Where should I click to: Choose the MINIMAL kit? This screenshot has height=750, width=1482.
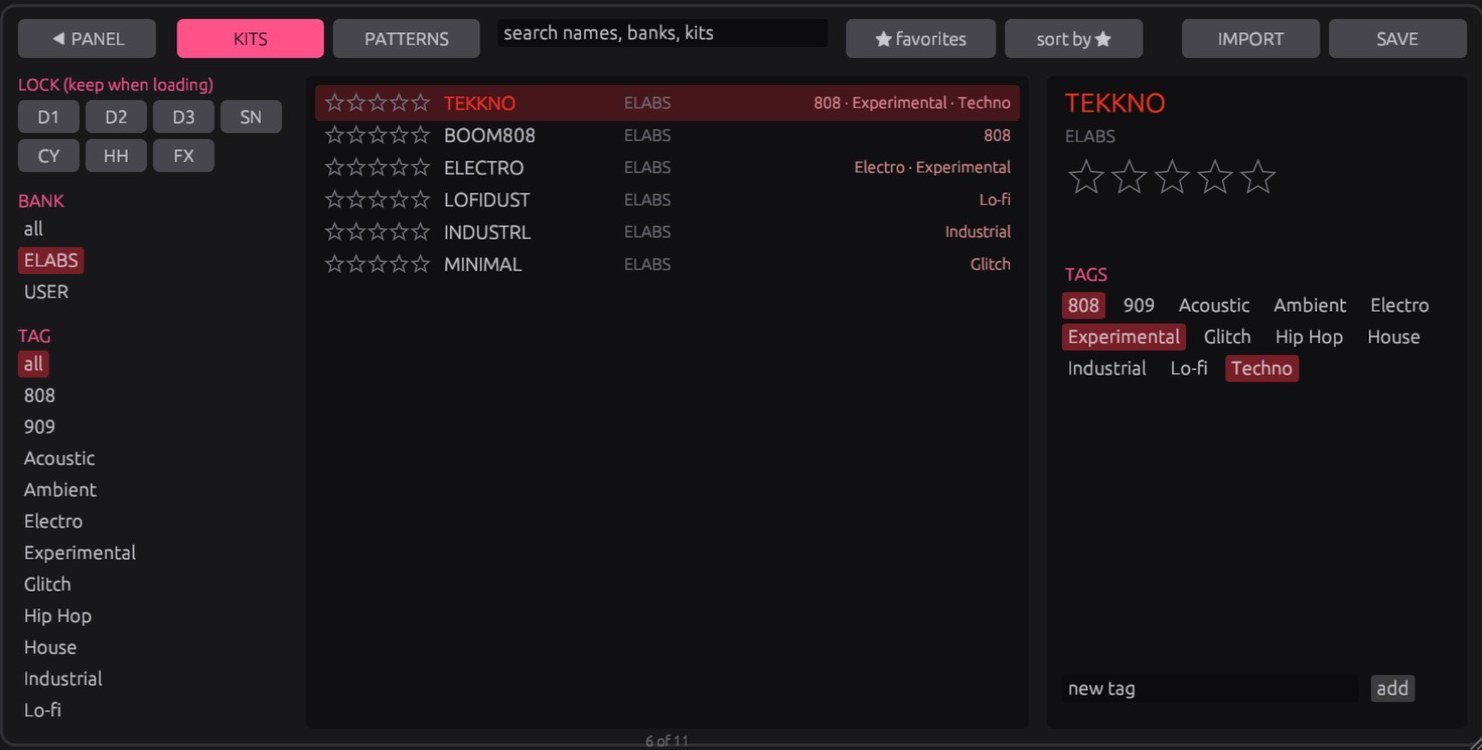667,264
